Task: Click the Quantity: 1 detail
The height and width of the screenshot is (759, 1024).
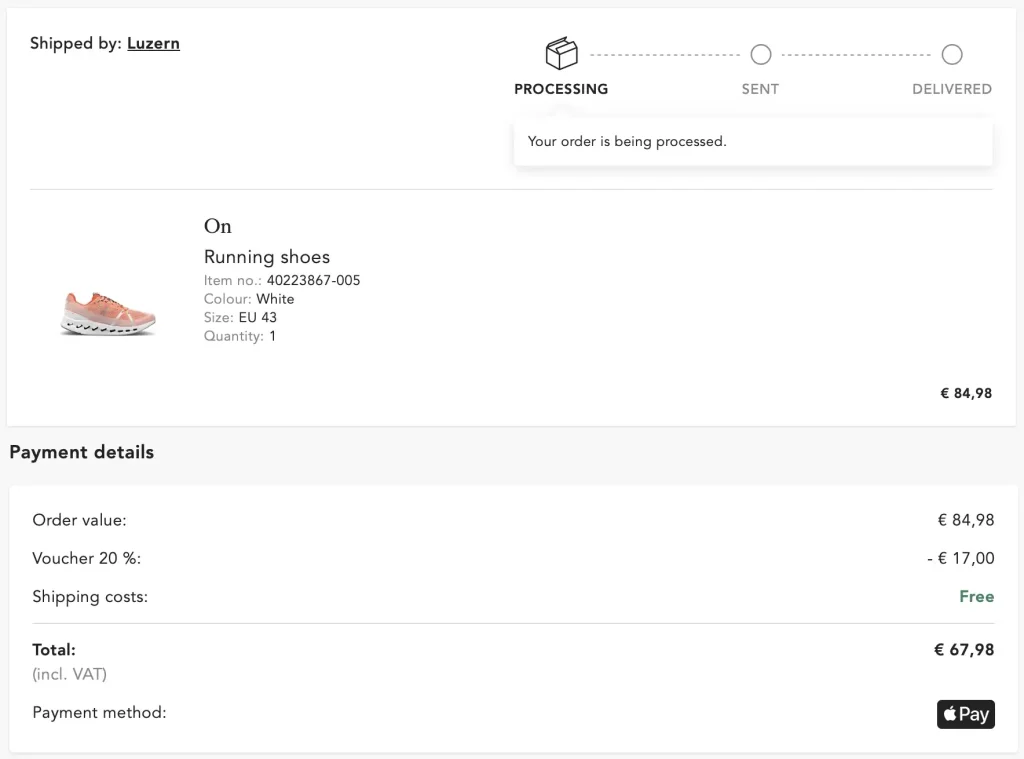Action: click(240, 336)
